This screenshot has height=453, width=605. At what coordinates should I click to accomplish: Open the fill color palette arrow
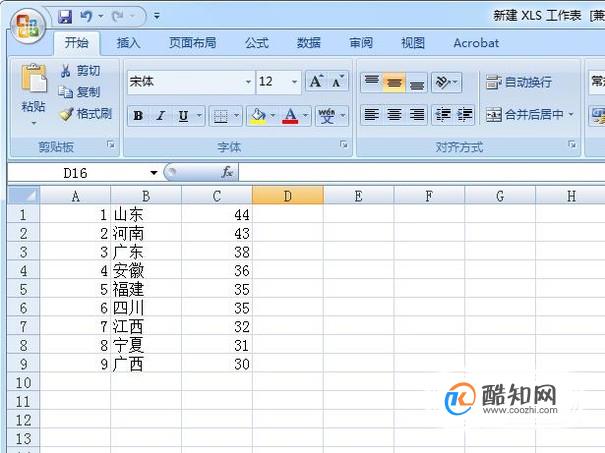click(x=273, y=115)
